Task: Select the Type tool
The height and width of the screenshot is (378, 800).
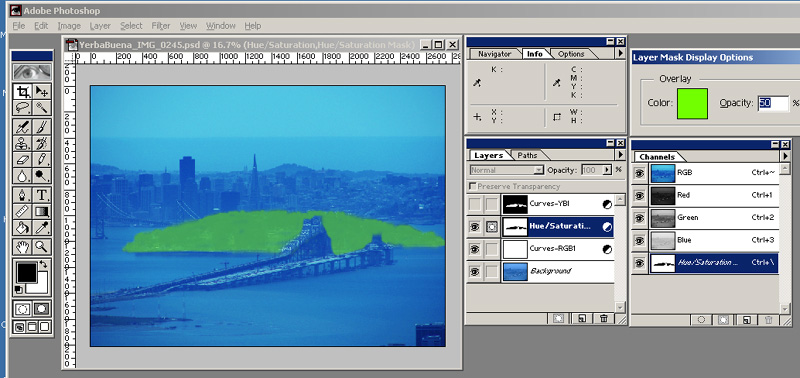Action: 41,195
